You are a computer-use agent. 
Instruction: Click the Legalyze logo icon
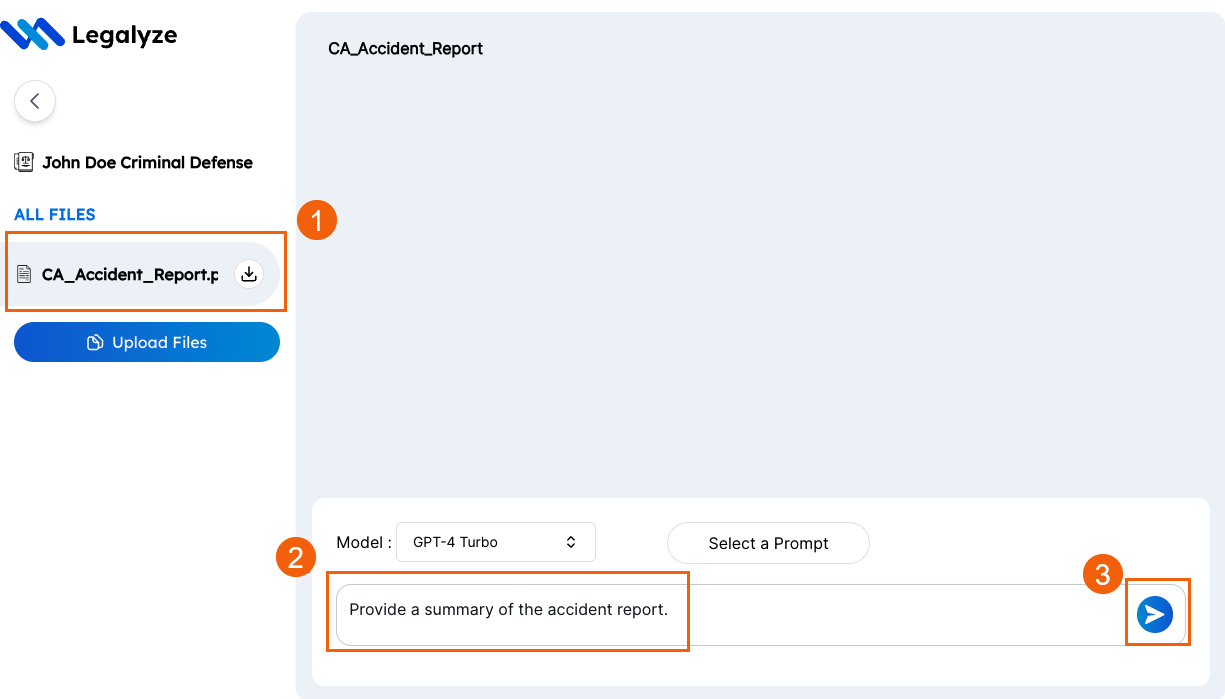click(x=32, y=35)
